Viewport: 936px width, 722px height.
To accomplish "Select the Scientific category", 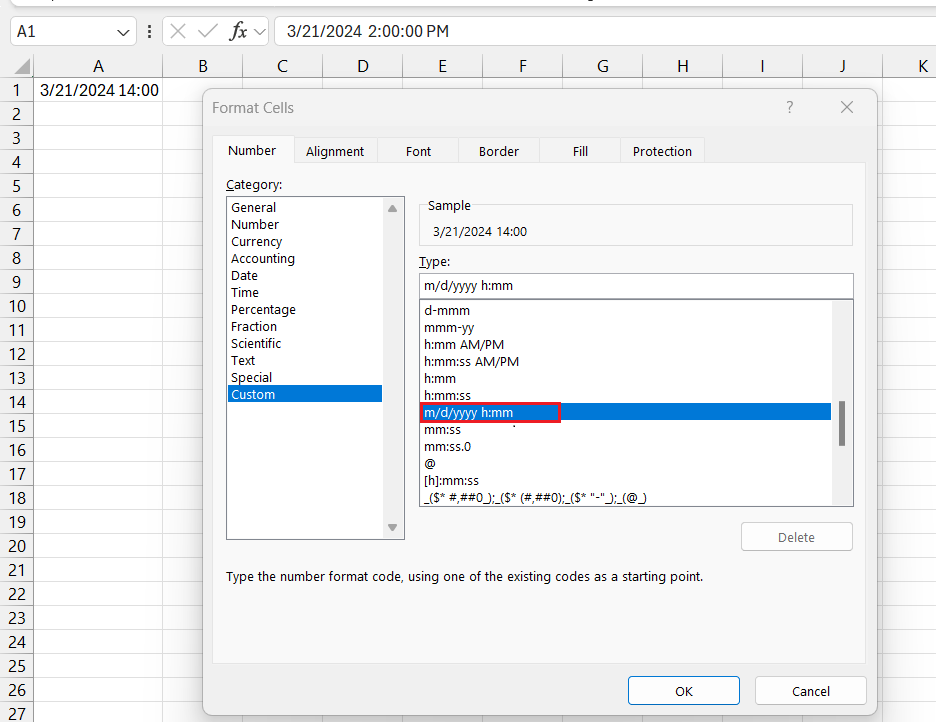I will (305, 344).
